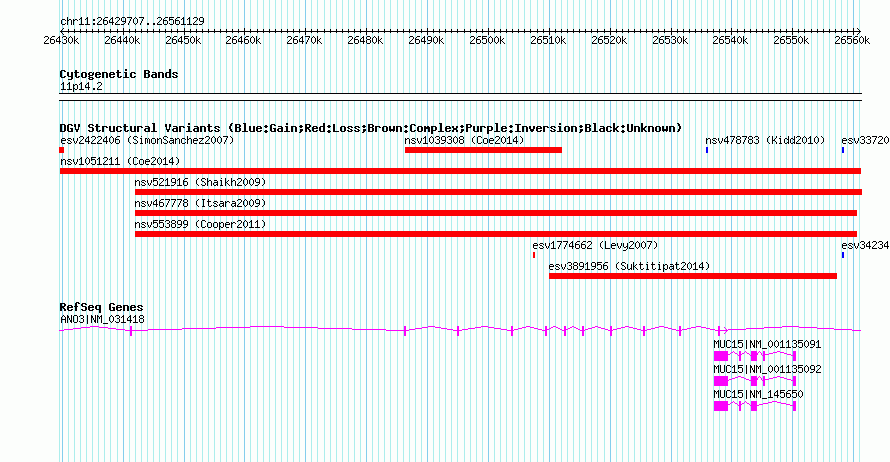Select the MUC15 NM_001135091 transcript glyph
Image resolution: width=890 pixels, height=462 pixels.
755,356
